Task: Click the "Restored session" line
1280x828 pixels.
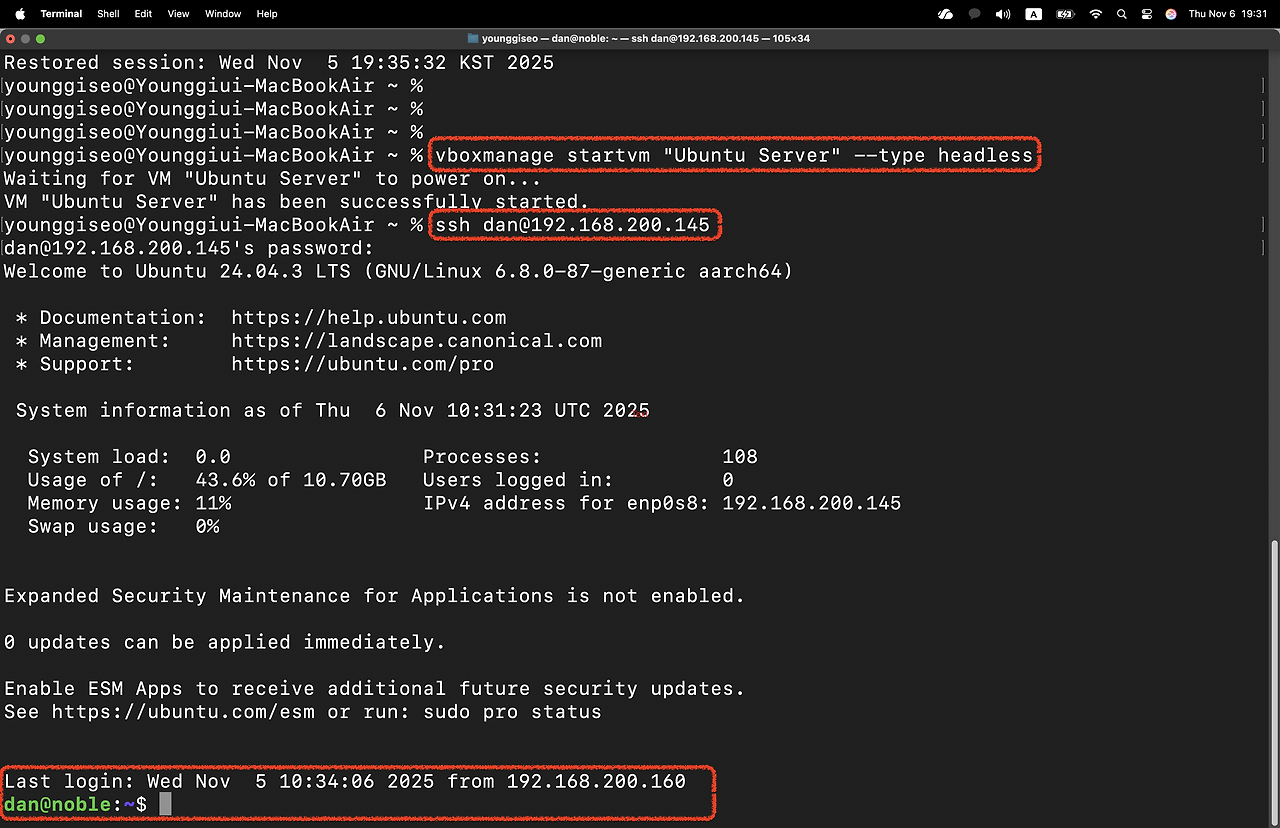Action: tap(279, 63)
